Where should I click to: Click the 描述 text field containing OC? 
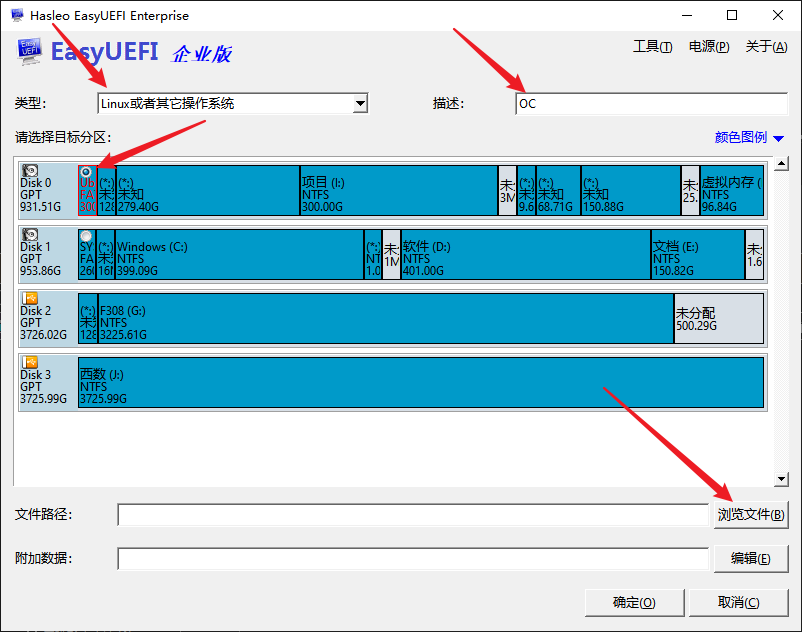click(x=652, y=104)
